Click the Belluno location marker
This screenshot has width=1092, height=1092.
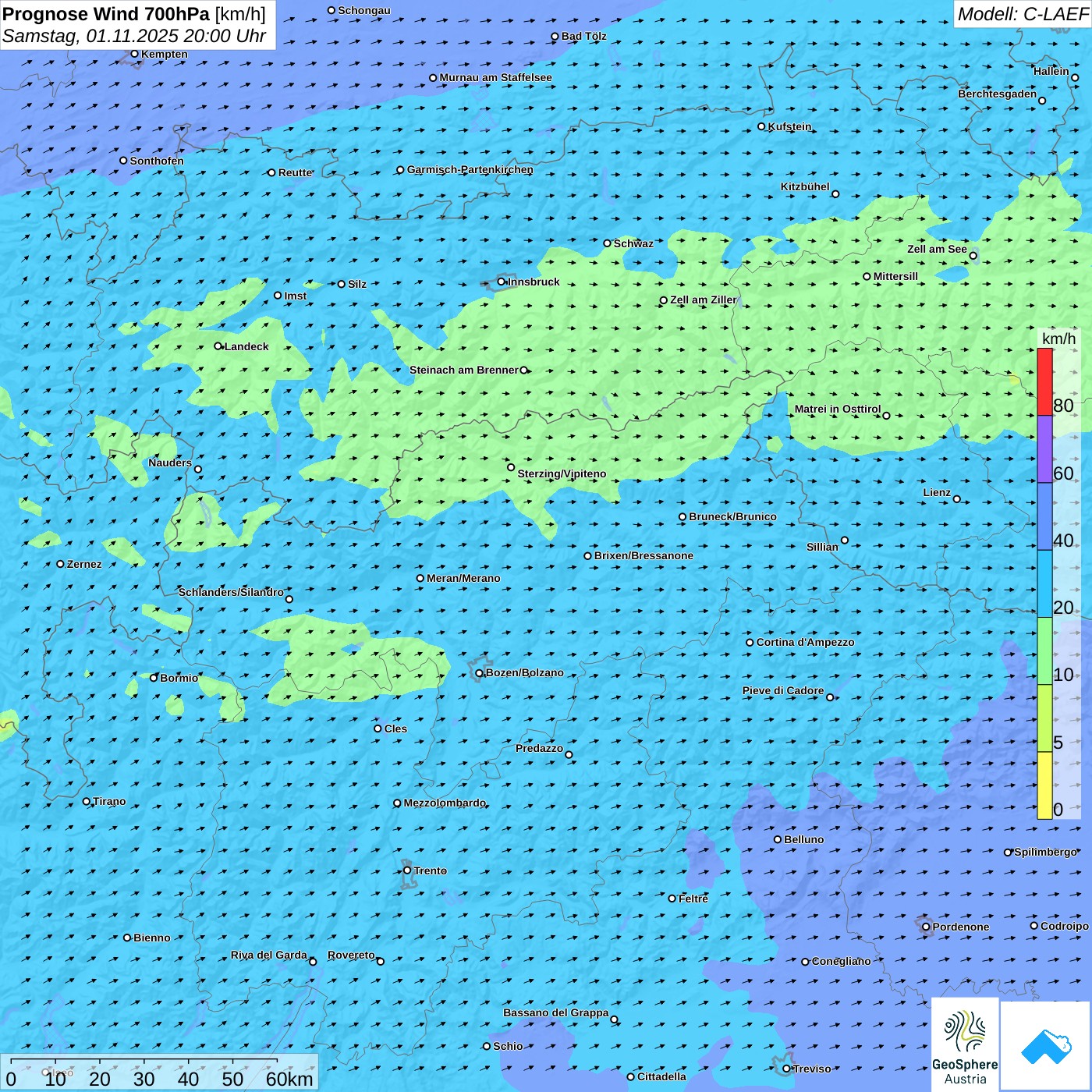tap(778, 839)
